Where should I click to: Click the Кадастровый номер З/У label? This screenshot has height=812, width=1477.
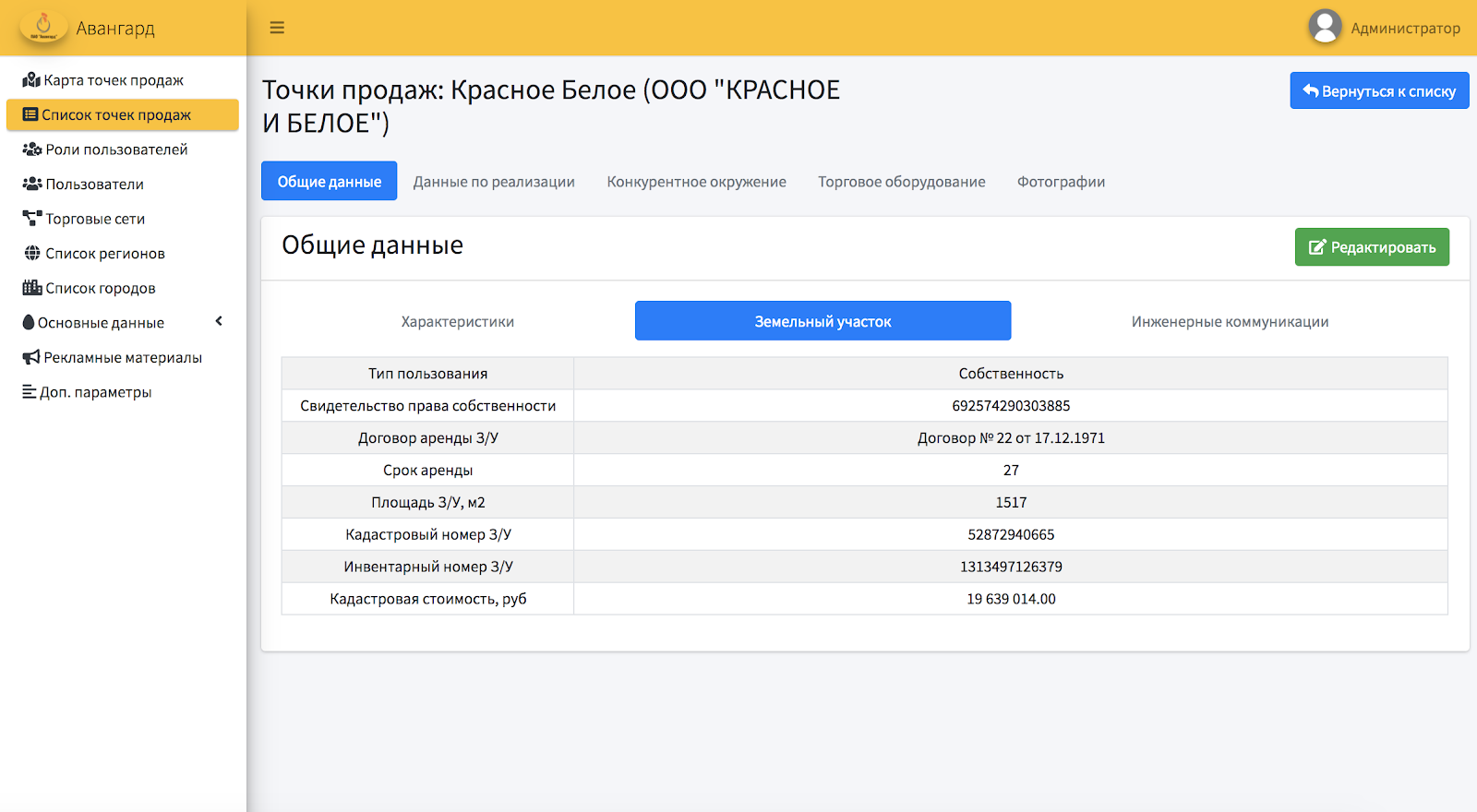(x=428, y=535)
